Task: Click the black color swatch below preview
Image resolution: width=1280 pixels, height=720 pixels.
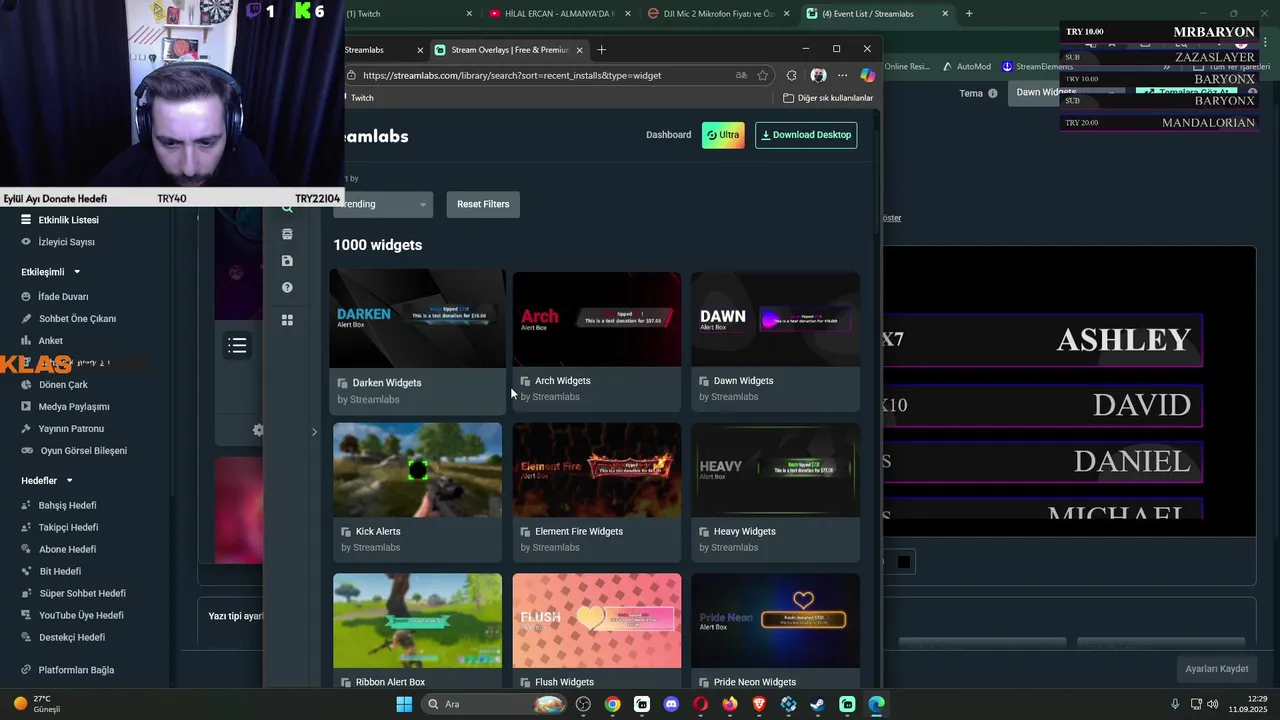Action: (x=903, y=562)
